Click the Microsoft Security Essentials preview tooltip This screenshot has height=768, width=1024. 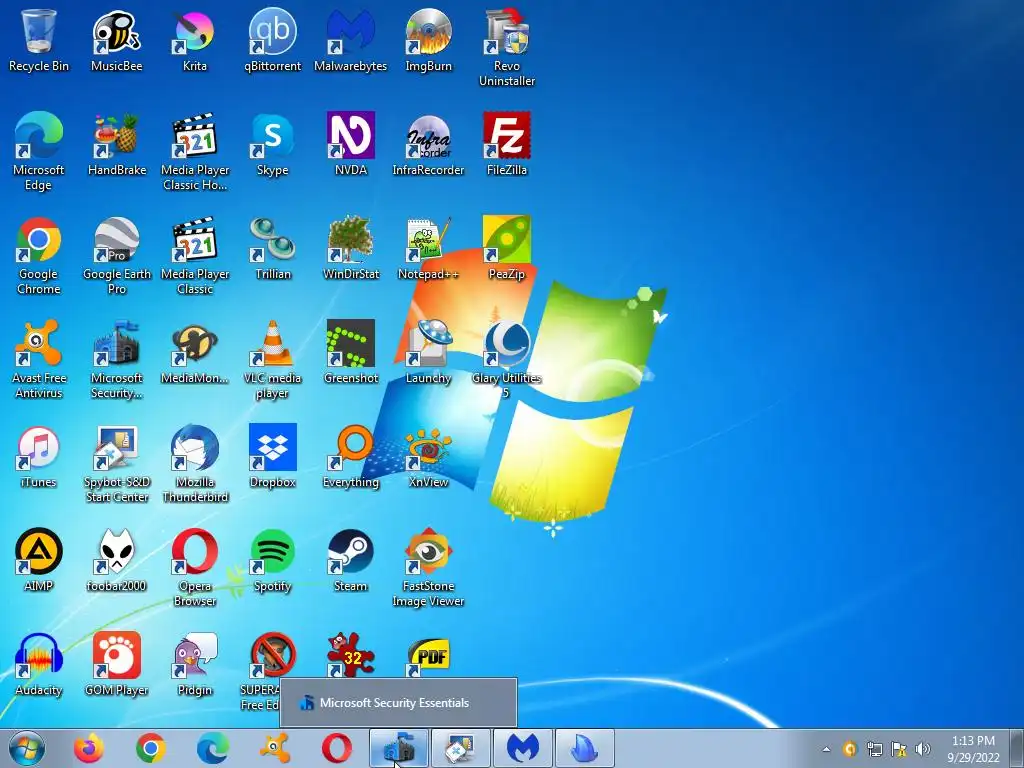point(398,703)
